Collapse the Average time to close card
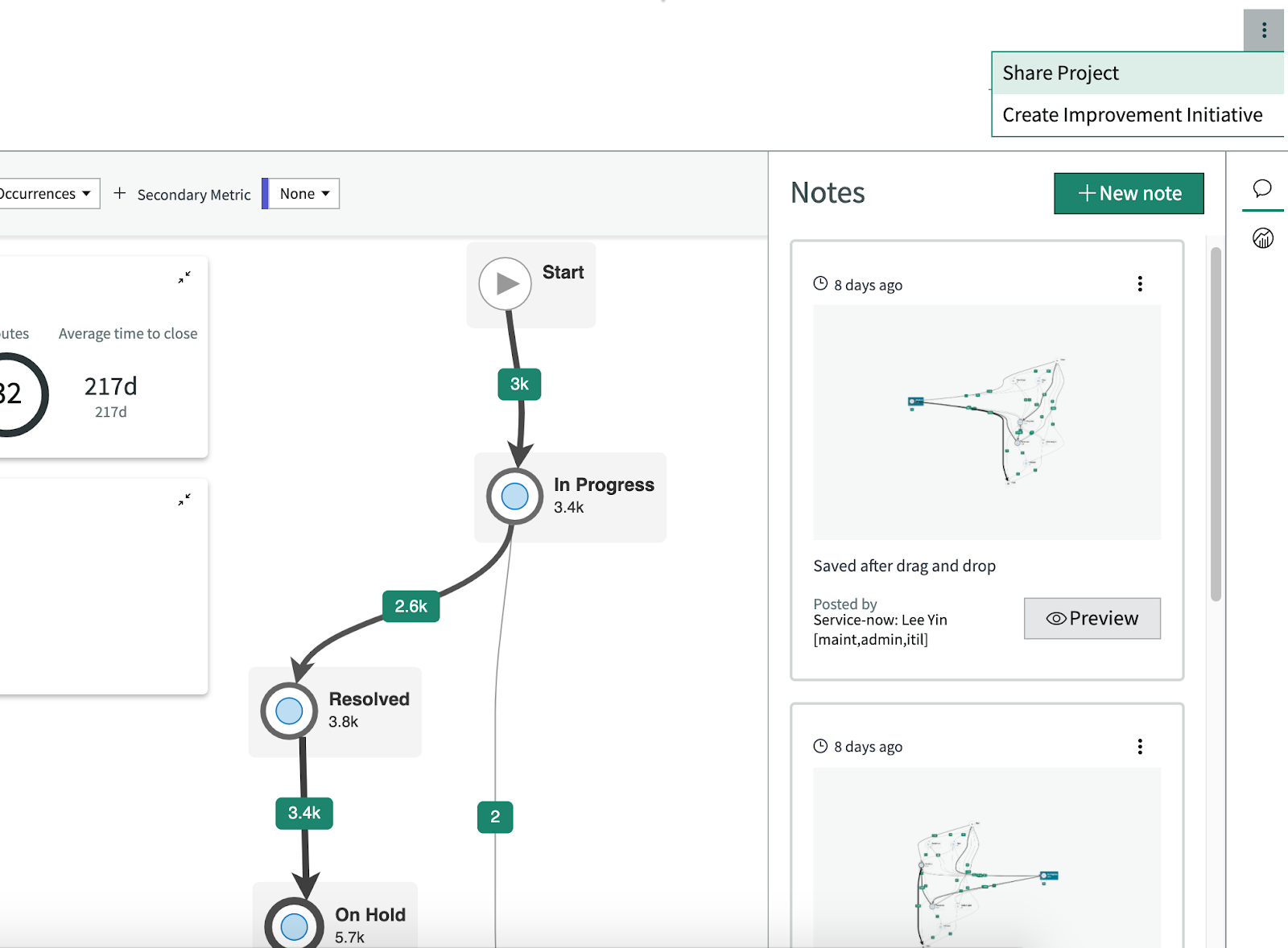1288x948 pixels. tap(184, 277)
